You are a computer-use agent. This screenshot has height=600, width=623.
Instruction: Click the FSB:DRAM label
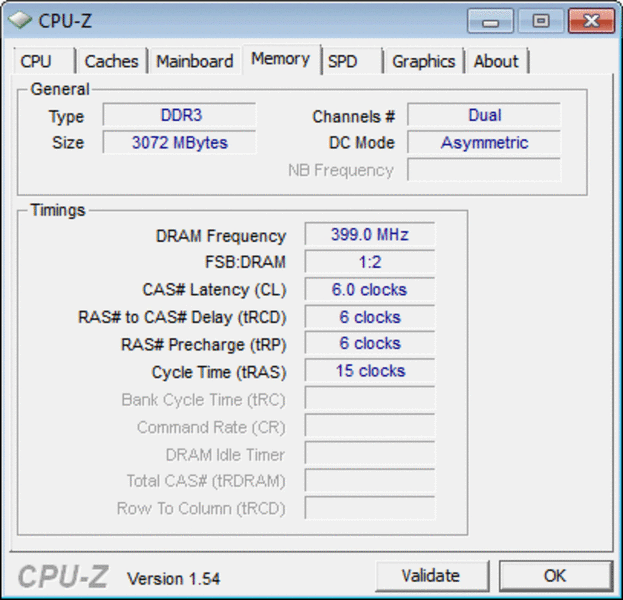(x=245, y=262)
